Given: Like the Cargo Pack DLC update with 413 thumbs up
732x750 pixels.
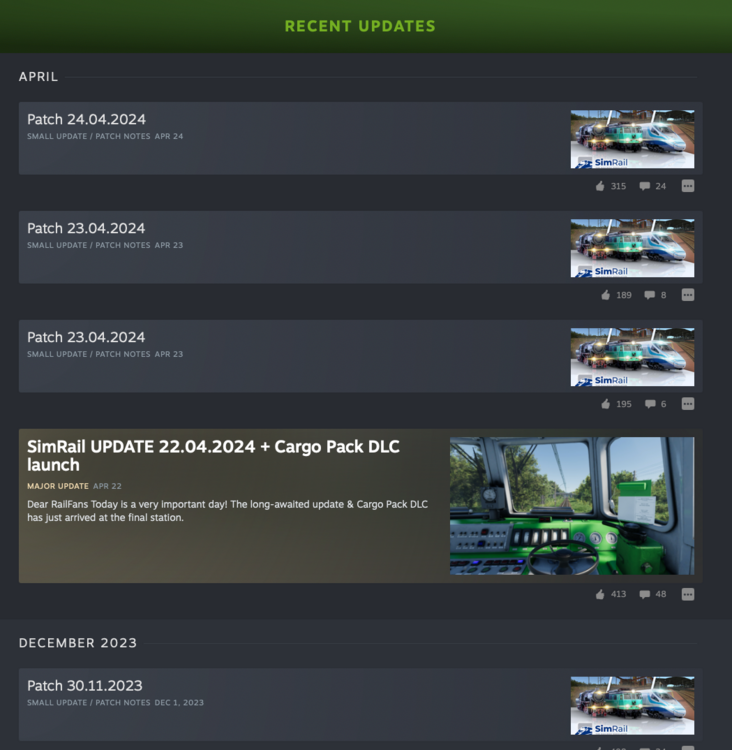Looking at the screenshot, I should 600,594.
